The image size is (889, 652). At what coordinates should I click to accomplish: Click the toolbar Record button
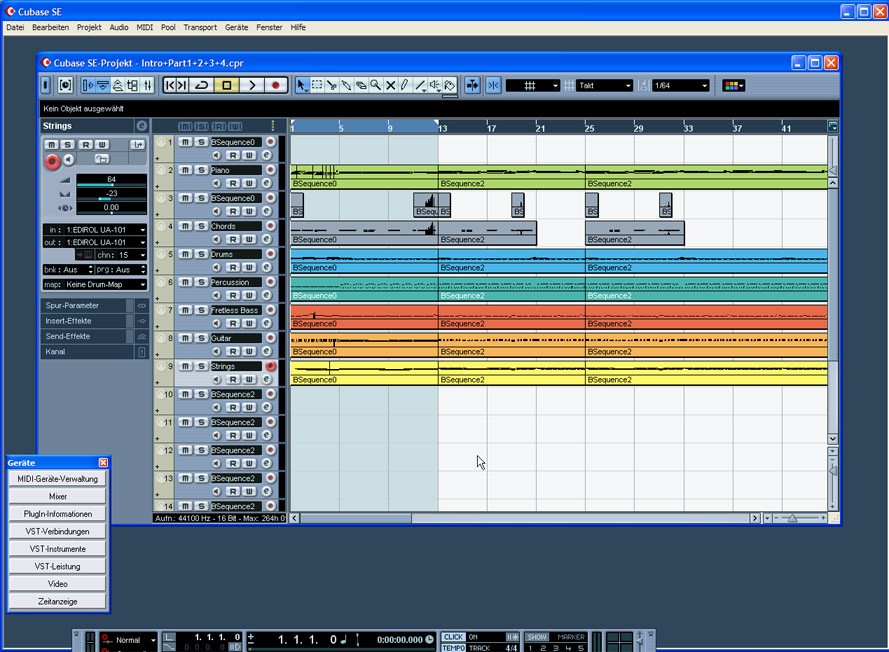[x=276, y=86]
